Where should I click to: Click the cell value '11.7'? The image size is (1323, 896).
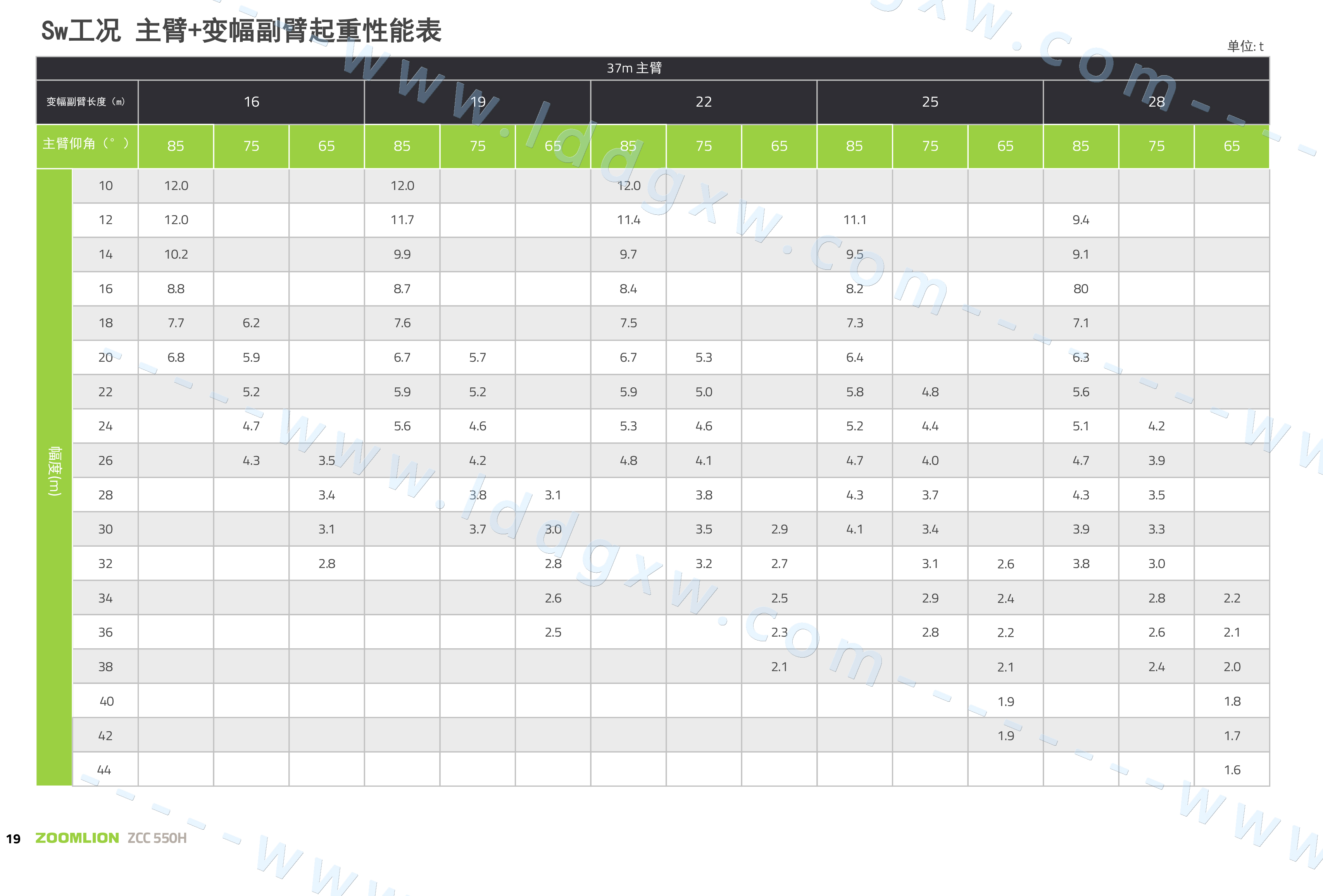[402, 220]
